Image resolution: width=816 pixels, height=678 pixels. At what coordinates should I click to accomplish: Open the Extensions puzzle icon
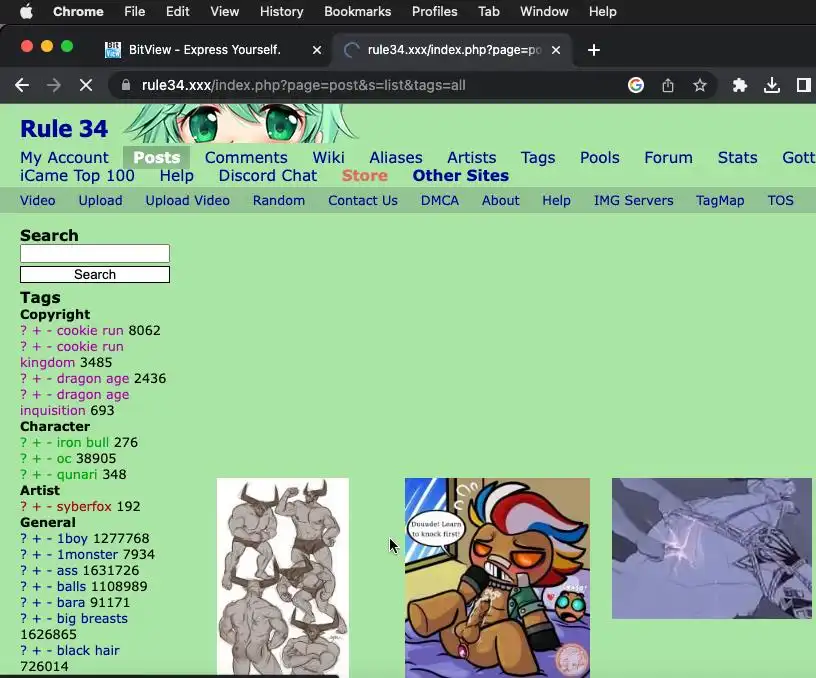pos(740,85)
